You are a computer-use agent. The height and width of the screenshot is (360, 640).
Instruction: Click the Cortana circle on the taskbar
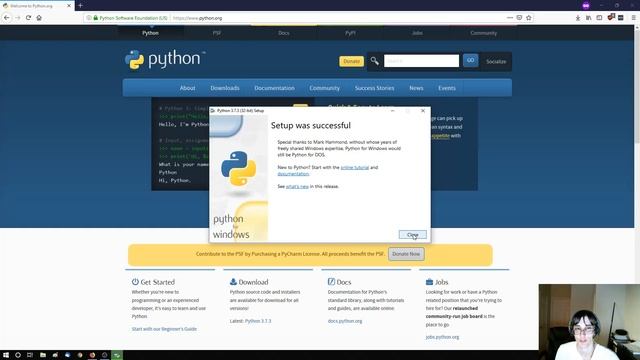[18, 355]
